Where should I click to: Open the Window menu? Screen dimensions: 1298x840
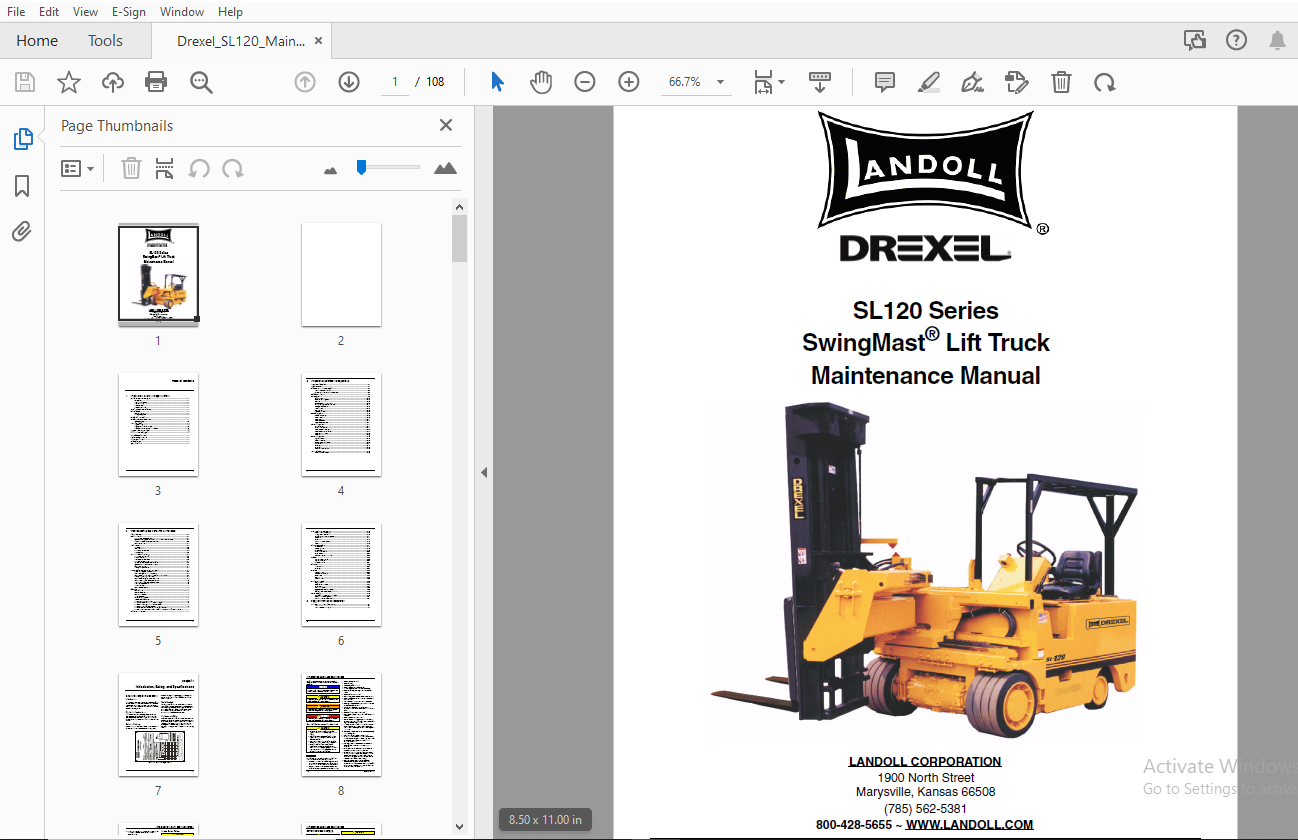tap(182, 12)
